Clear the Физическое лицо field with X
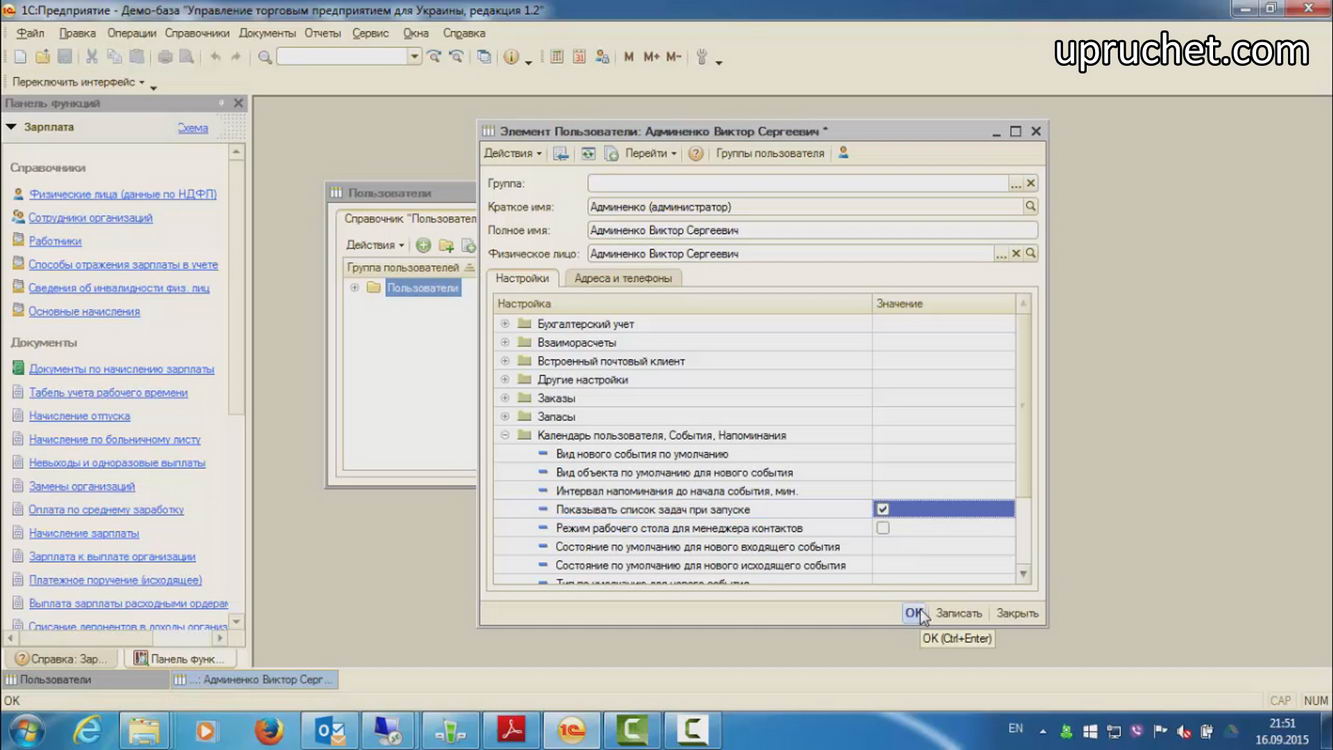 tap(1016, 254)
